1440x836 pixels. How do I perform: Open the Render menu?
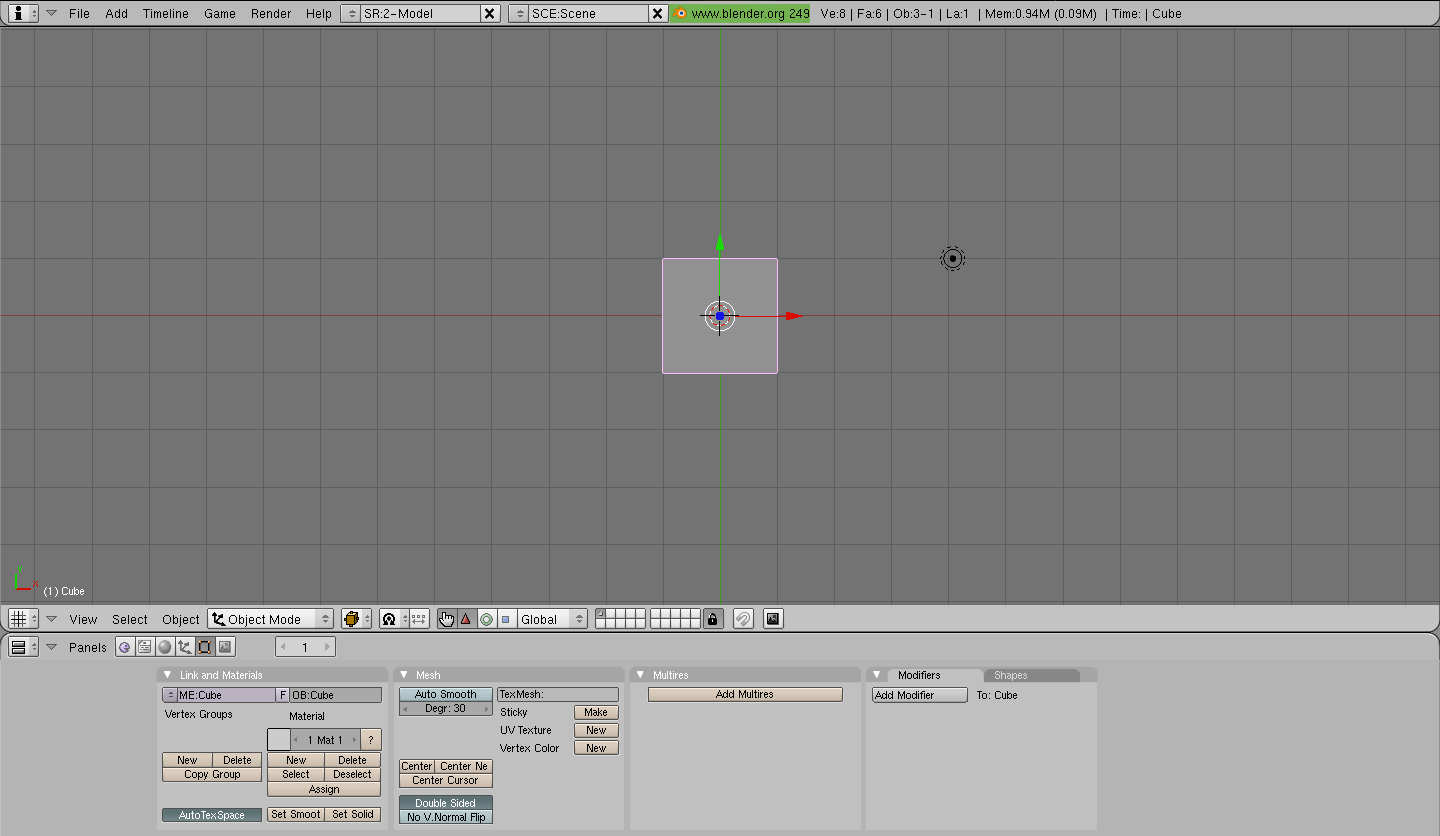(271, 14)
